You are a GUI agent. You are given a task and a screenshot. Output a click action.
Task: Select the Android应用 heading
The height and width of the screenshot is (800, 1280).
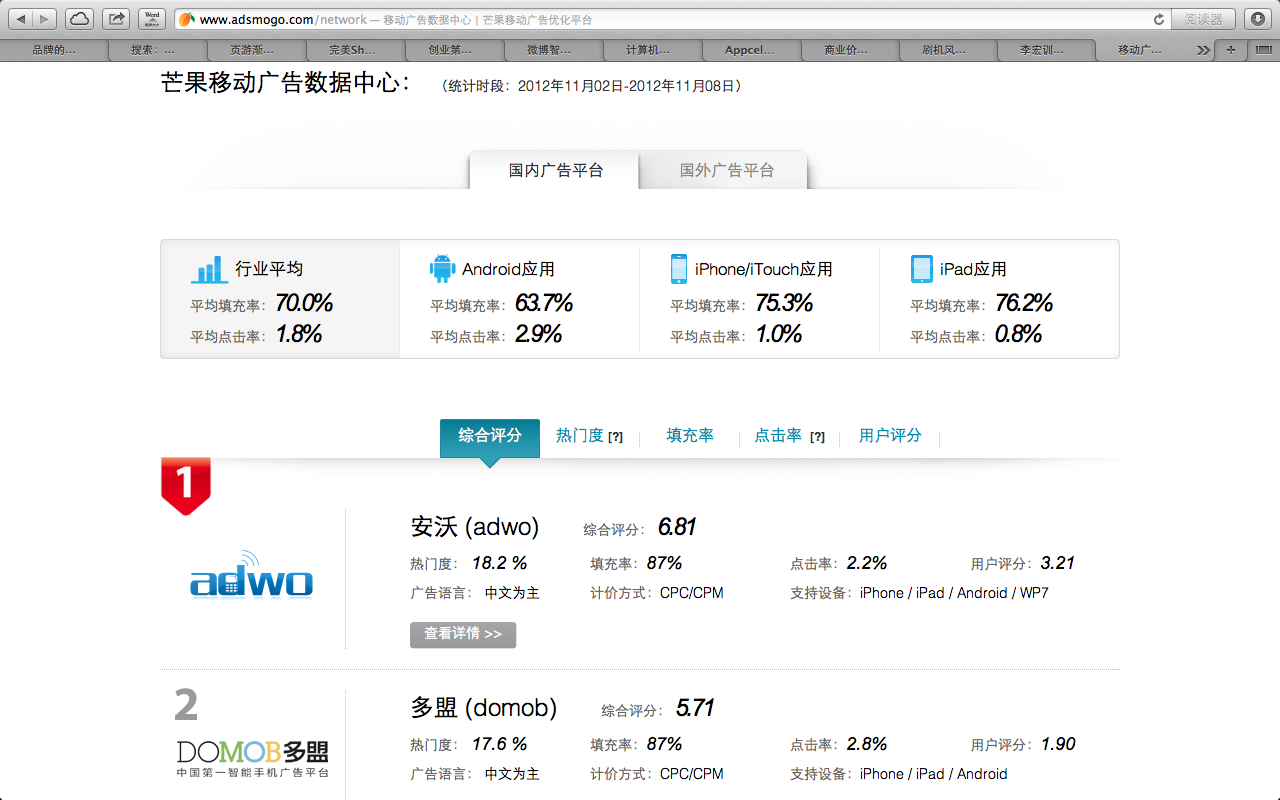click(x=508, y=269)
